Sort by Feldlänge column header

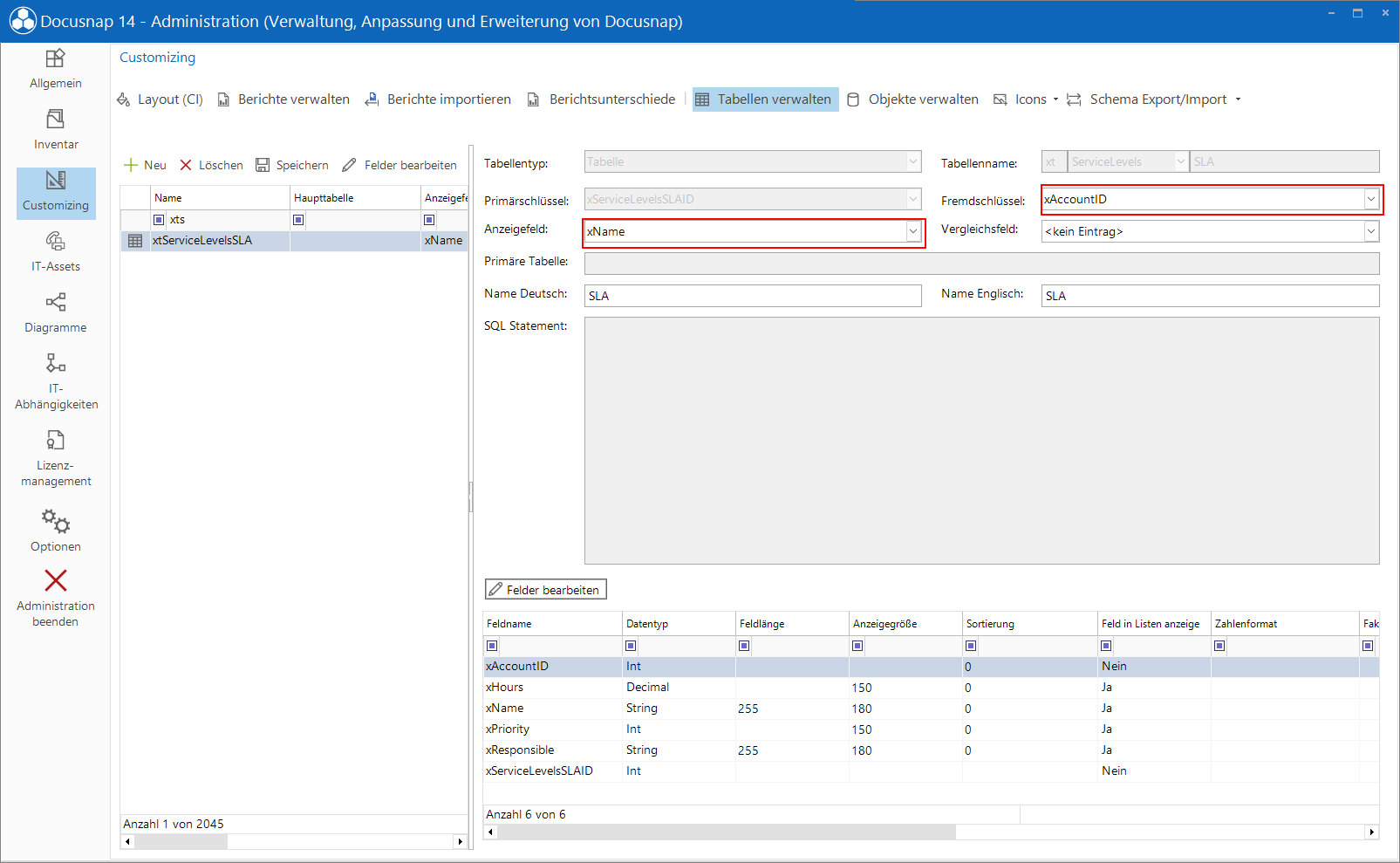tap(792, 624)
